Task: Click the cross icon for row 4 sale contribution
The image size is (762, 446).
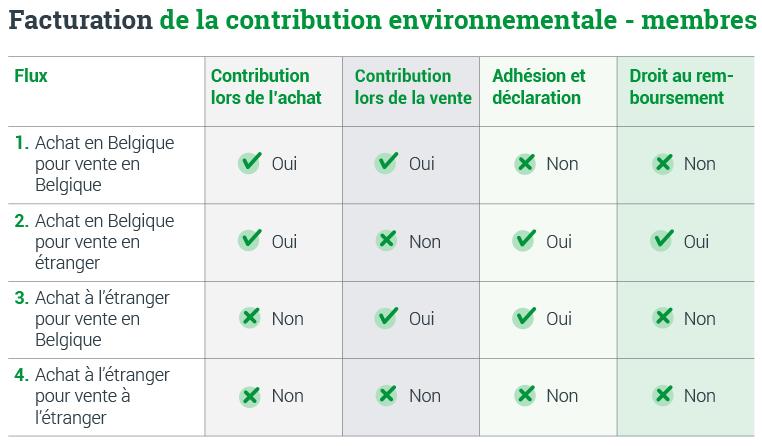Action: point(387,396)
